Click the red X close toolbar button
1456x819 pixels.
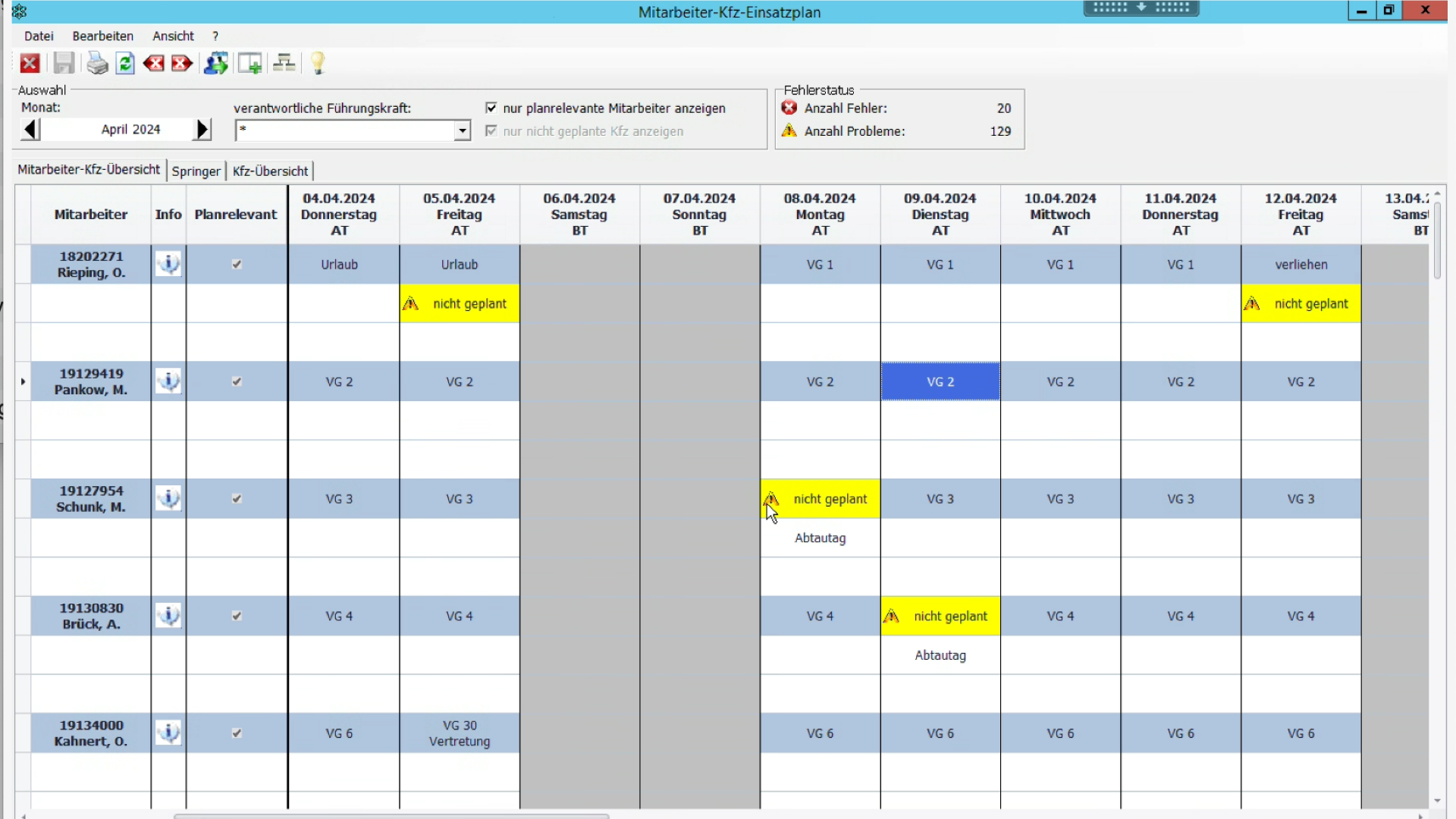[30, 63]
